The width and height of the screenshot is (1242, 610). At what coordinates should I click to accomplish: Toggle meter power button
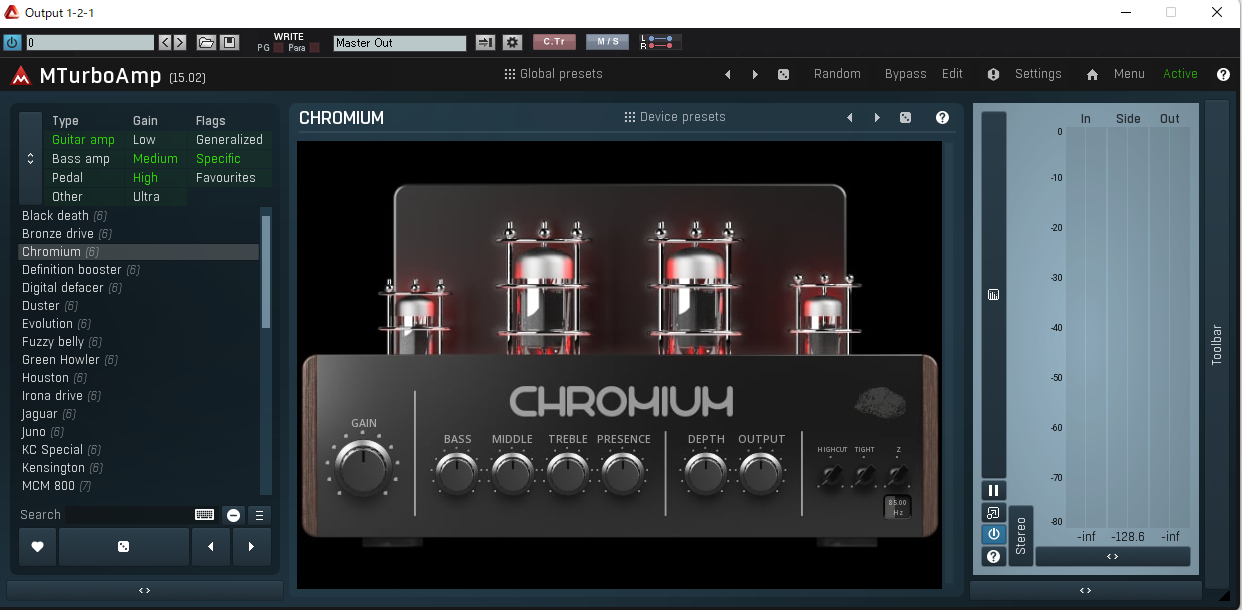point(993,534)
